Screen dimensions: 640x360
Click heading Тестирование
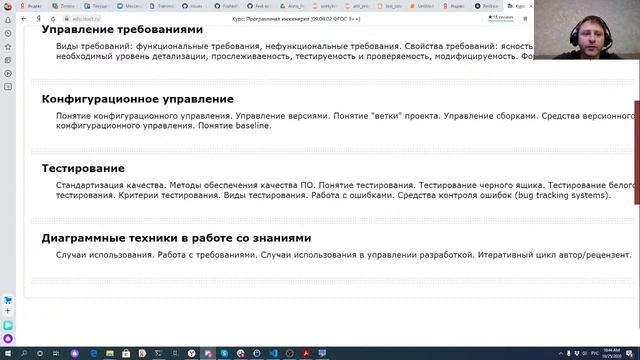click(83, 169)
